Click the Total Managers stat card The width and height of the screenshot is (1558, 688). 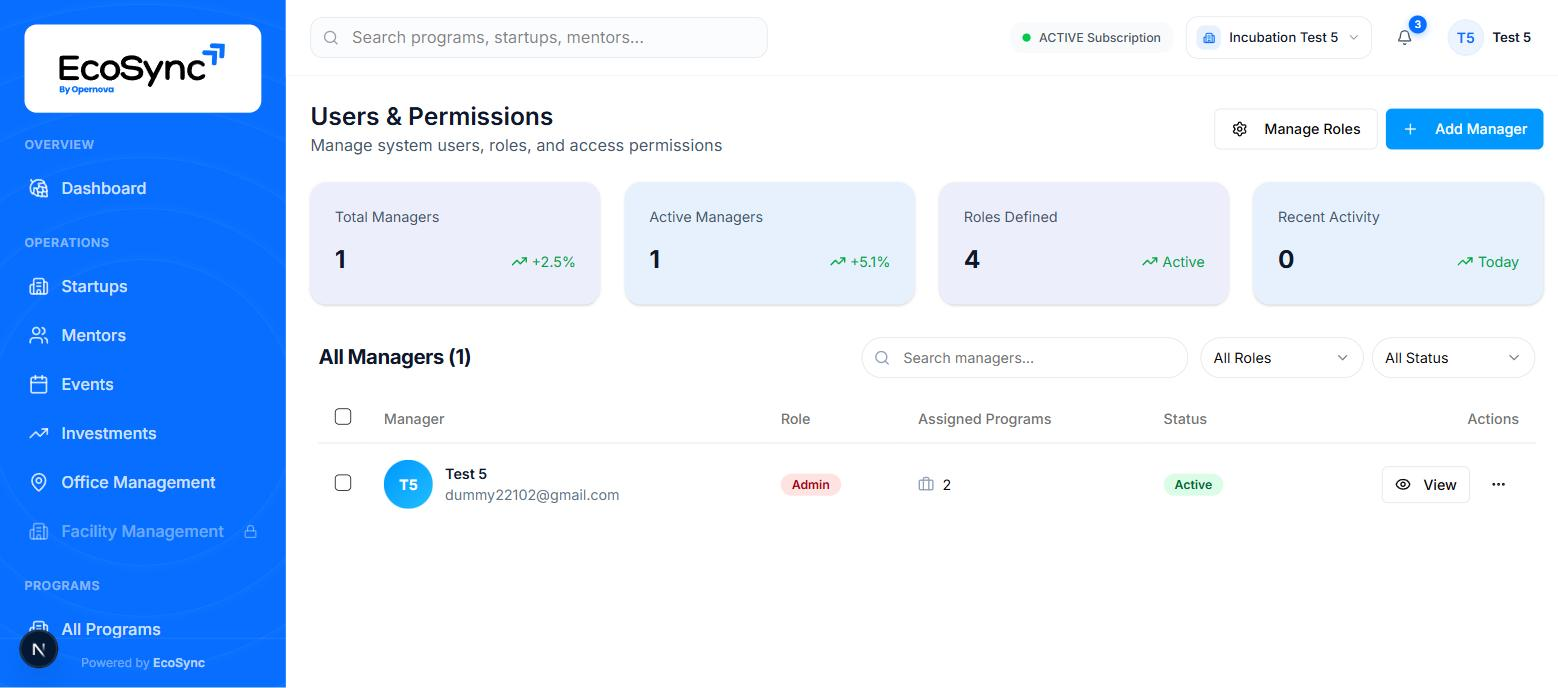tap(455, 243)
